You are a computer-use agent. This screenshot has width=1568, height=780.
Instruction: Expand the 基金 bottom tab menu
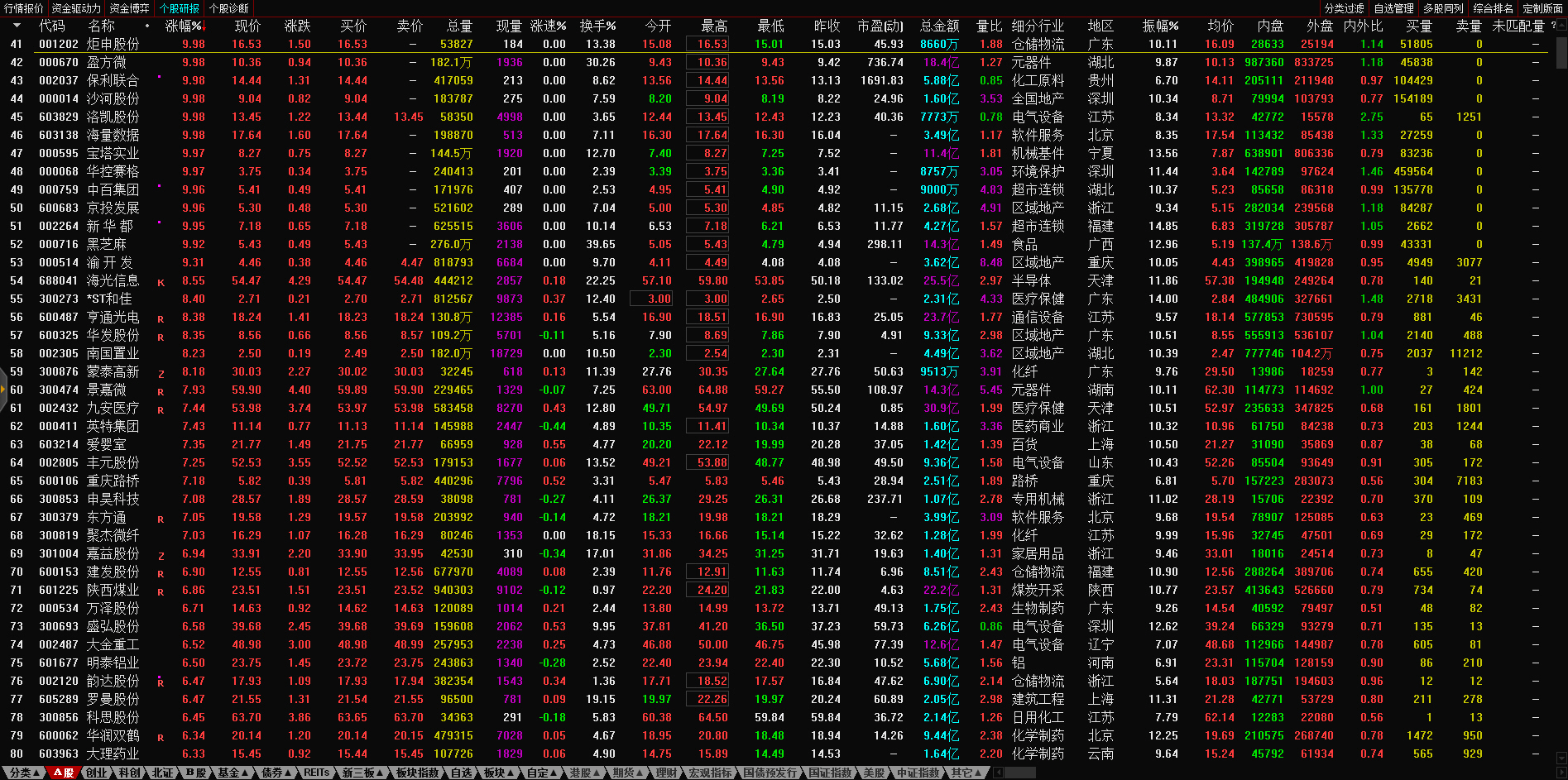pyautogui.click(x=232, y=773)
